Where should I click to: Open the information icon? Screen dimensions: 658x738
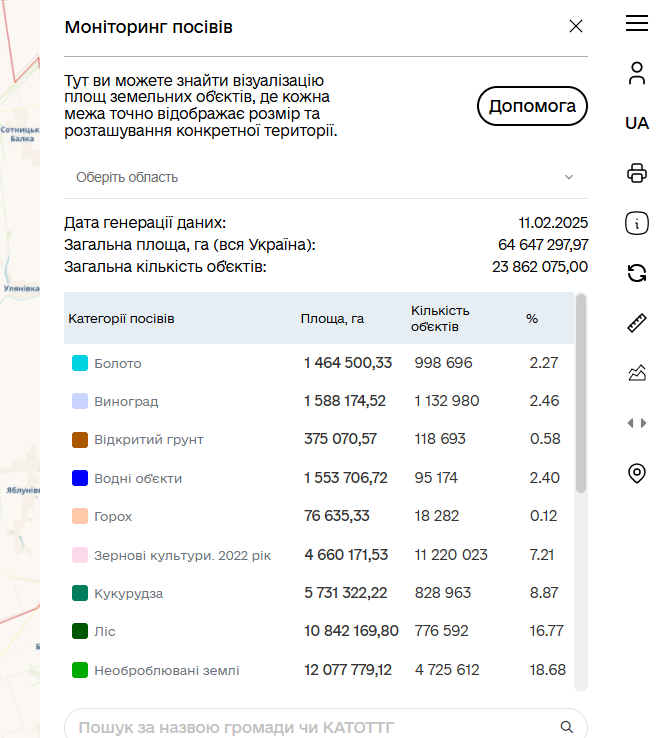(x=637, y=223)
